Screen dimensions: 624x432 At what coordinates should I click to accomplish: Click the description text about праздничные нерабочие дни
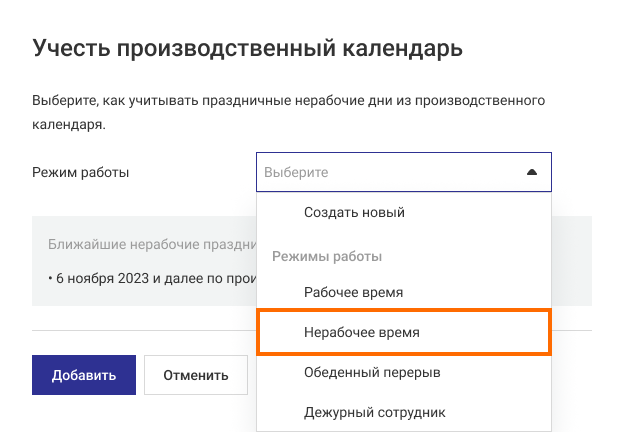coord(288,101)
